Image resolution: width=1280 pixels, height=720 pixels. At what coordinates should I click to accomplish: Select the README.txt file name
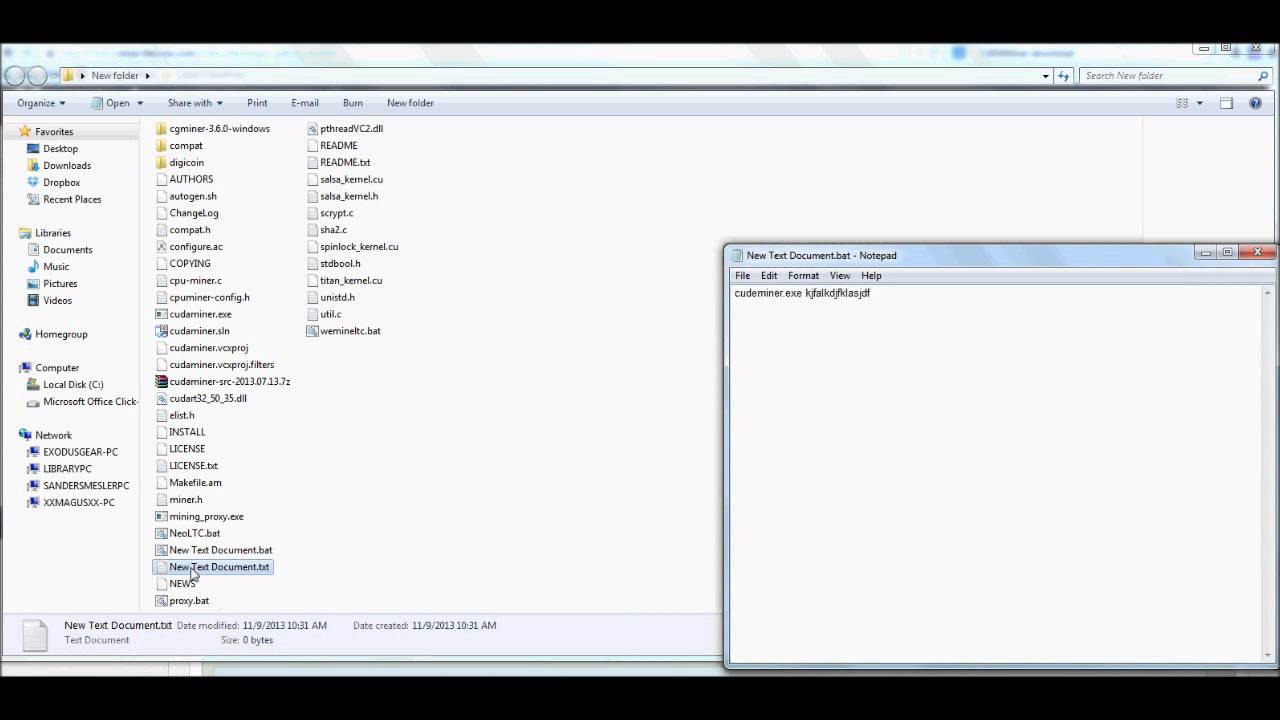pos(345,162)
